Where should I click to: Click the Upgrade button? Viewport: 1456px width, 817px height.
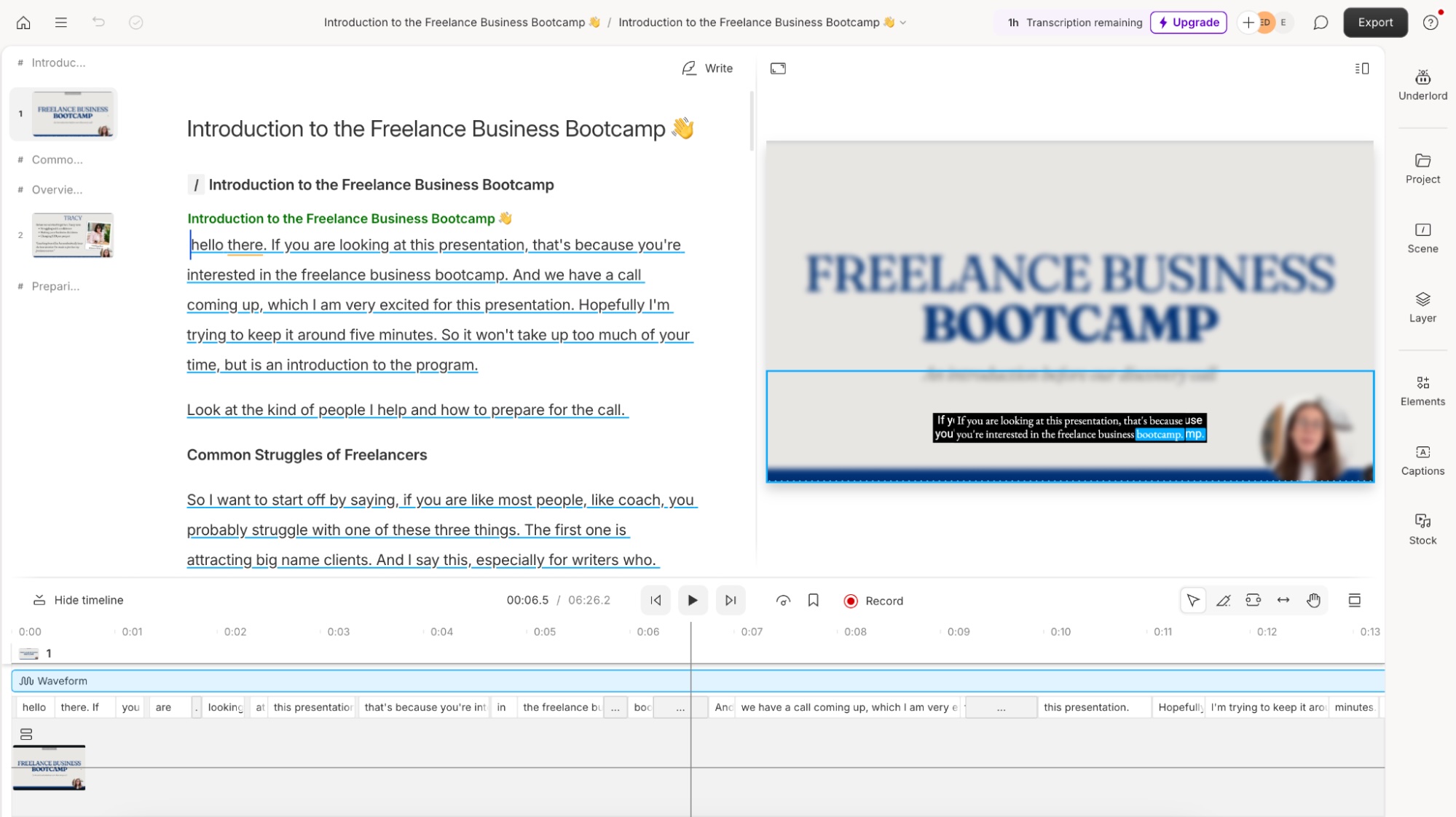tap(1188, 23)
